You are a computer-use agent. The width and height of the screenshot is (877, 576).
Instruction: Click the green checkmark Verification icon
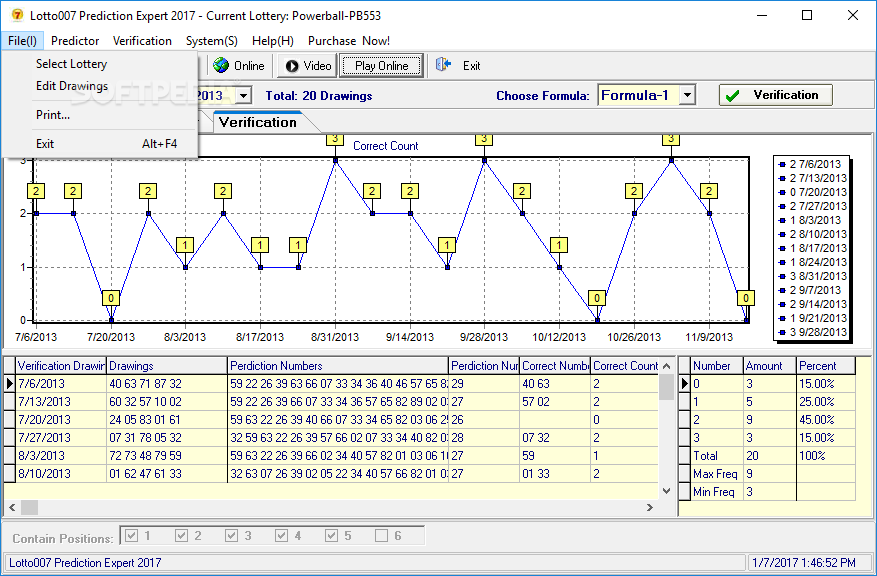click(x=733, y=96)
